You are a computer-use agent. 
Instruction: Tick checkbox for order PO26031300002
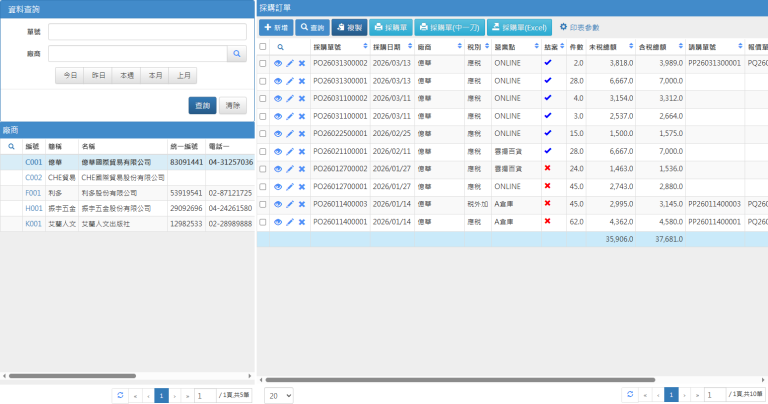click(x=263, y=63)
